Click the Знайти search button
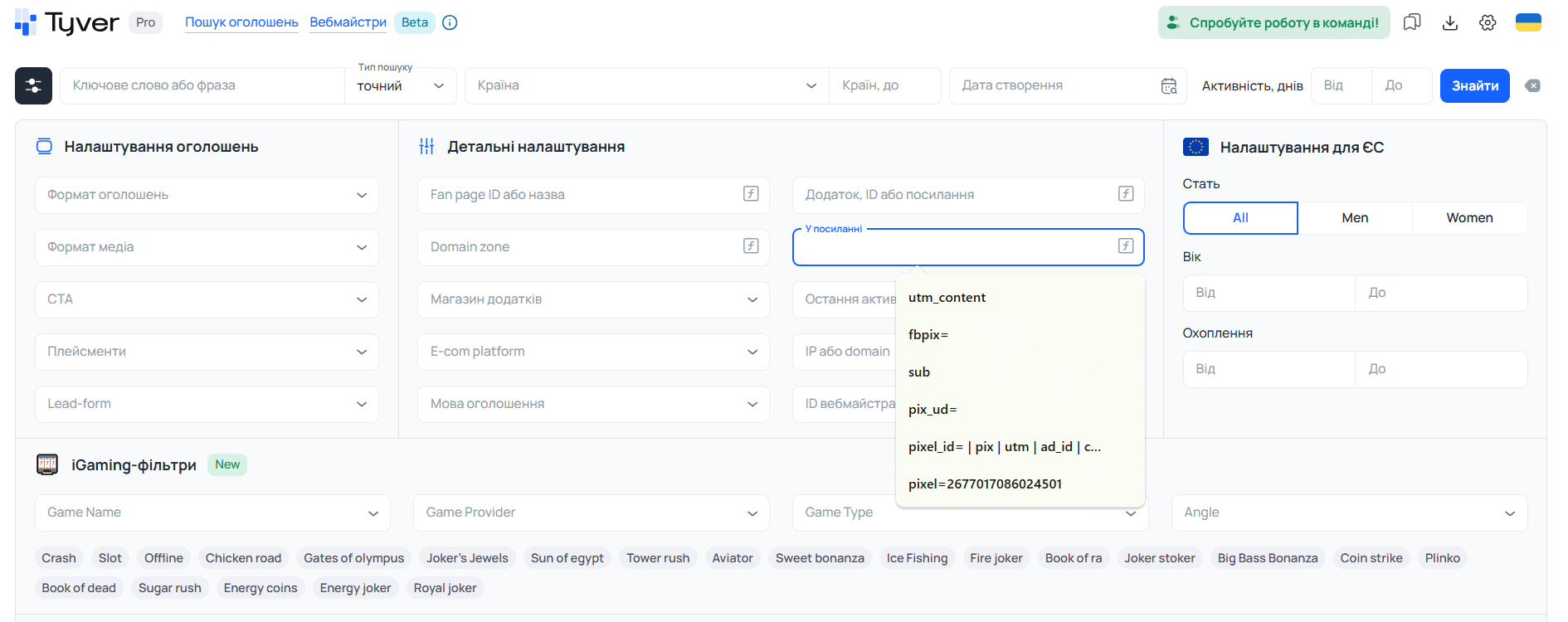 pyautogui.click(x=1475, y=85)
